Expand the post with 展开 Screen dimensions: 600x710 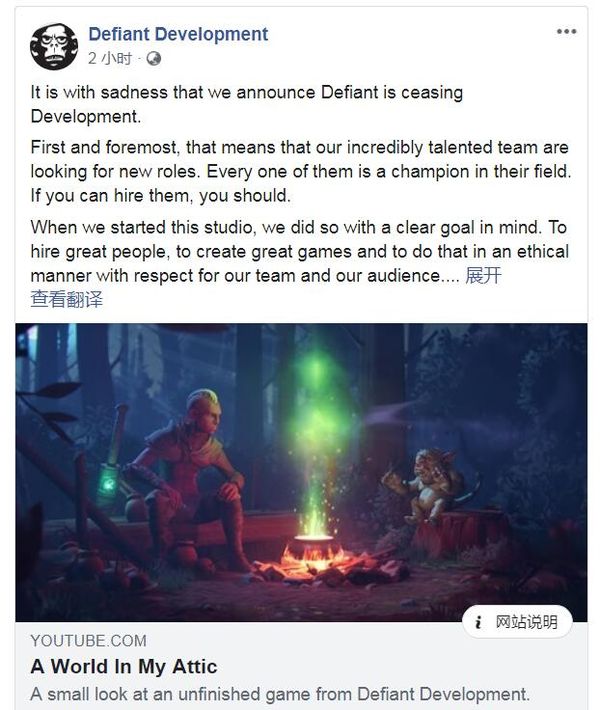coord(483,275)
